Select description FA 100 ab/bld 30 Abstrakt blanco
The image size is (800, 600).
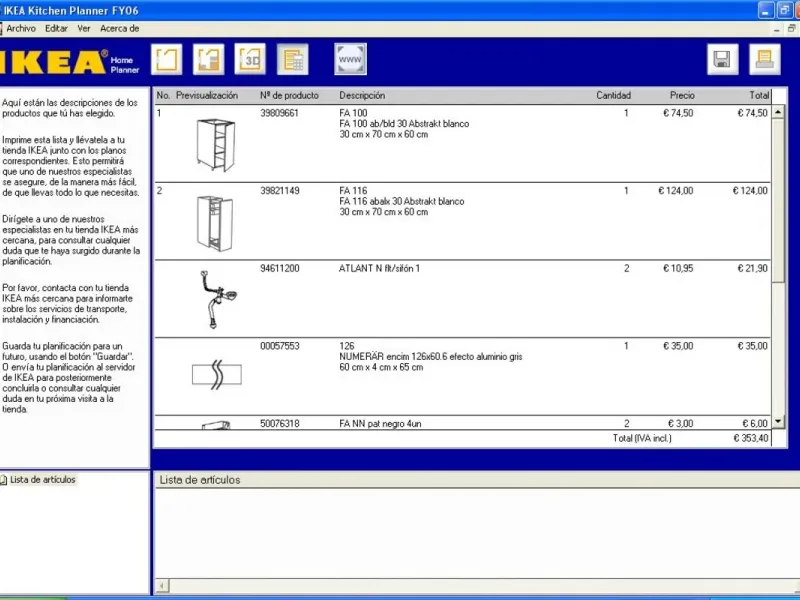coord(404,124)
